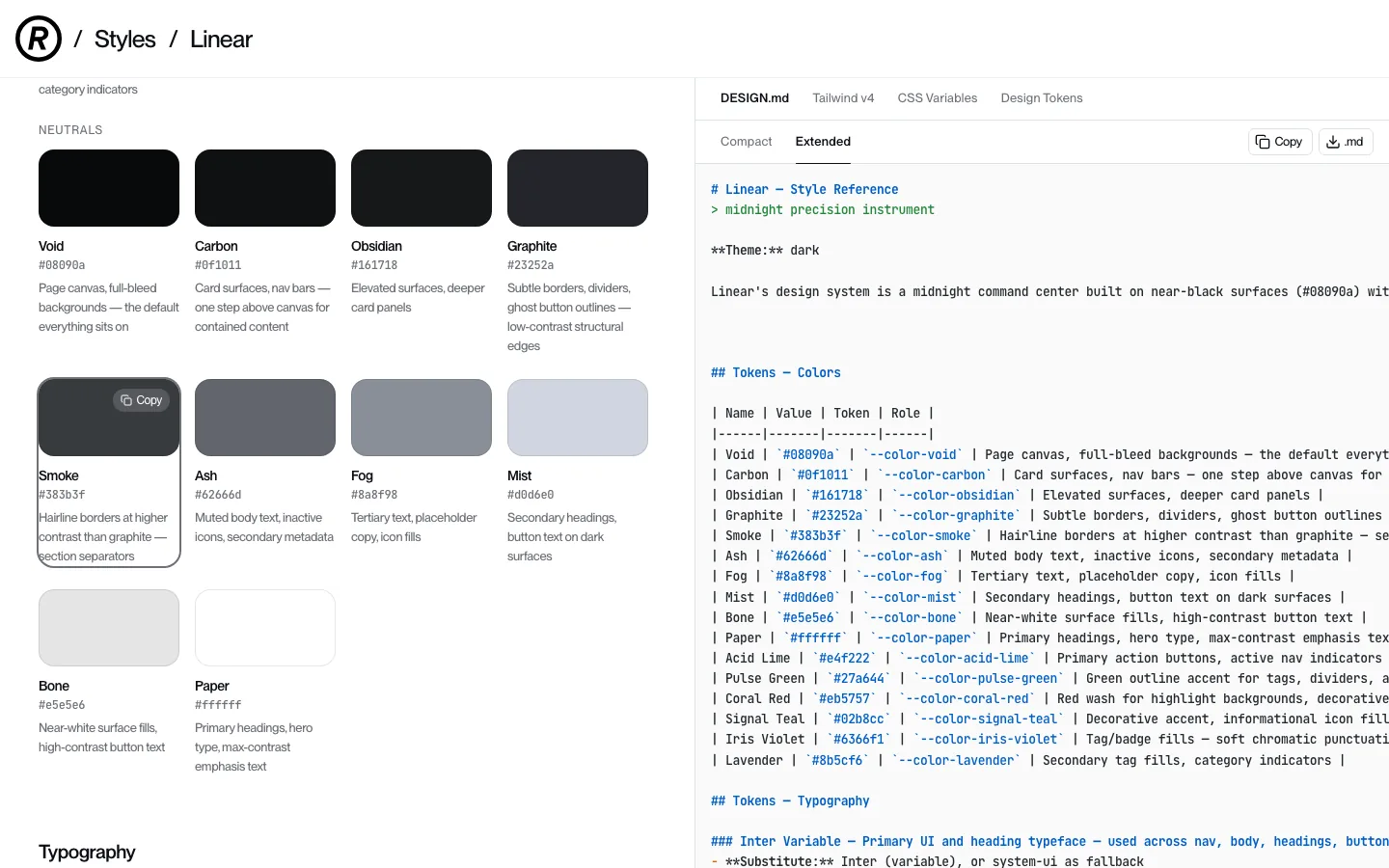Image resolution: width=1389 pixels, height=868 pixels.
Task: Click the hex value #23252a under Graphite
Action: 531,265
